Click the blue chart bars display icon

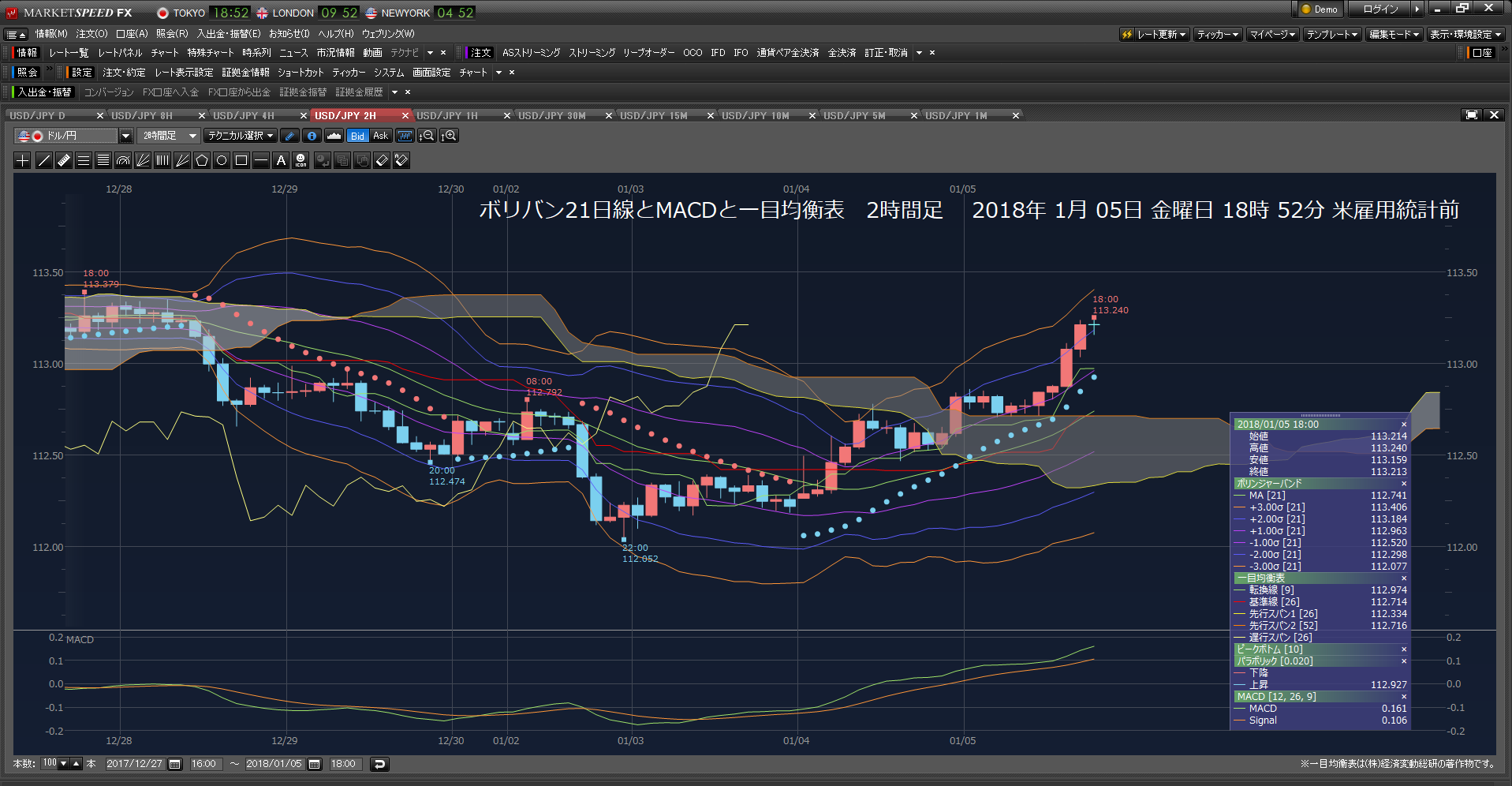[x=405, y=136]
